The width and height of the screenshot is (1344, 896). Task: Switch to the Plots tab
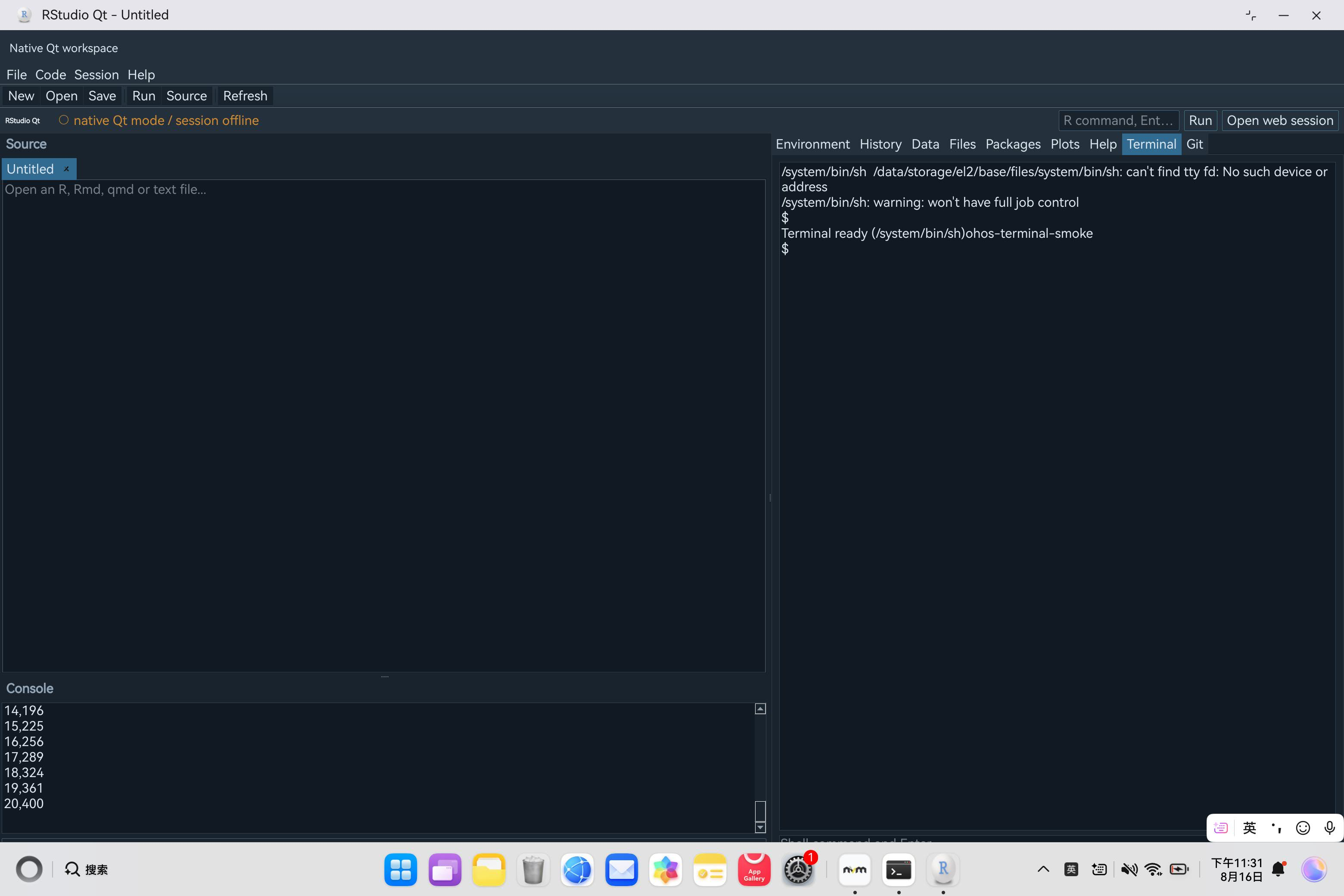pos(1065,145)
